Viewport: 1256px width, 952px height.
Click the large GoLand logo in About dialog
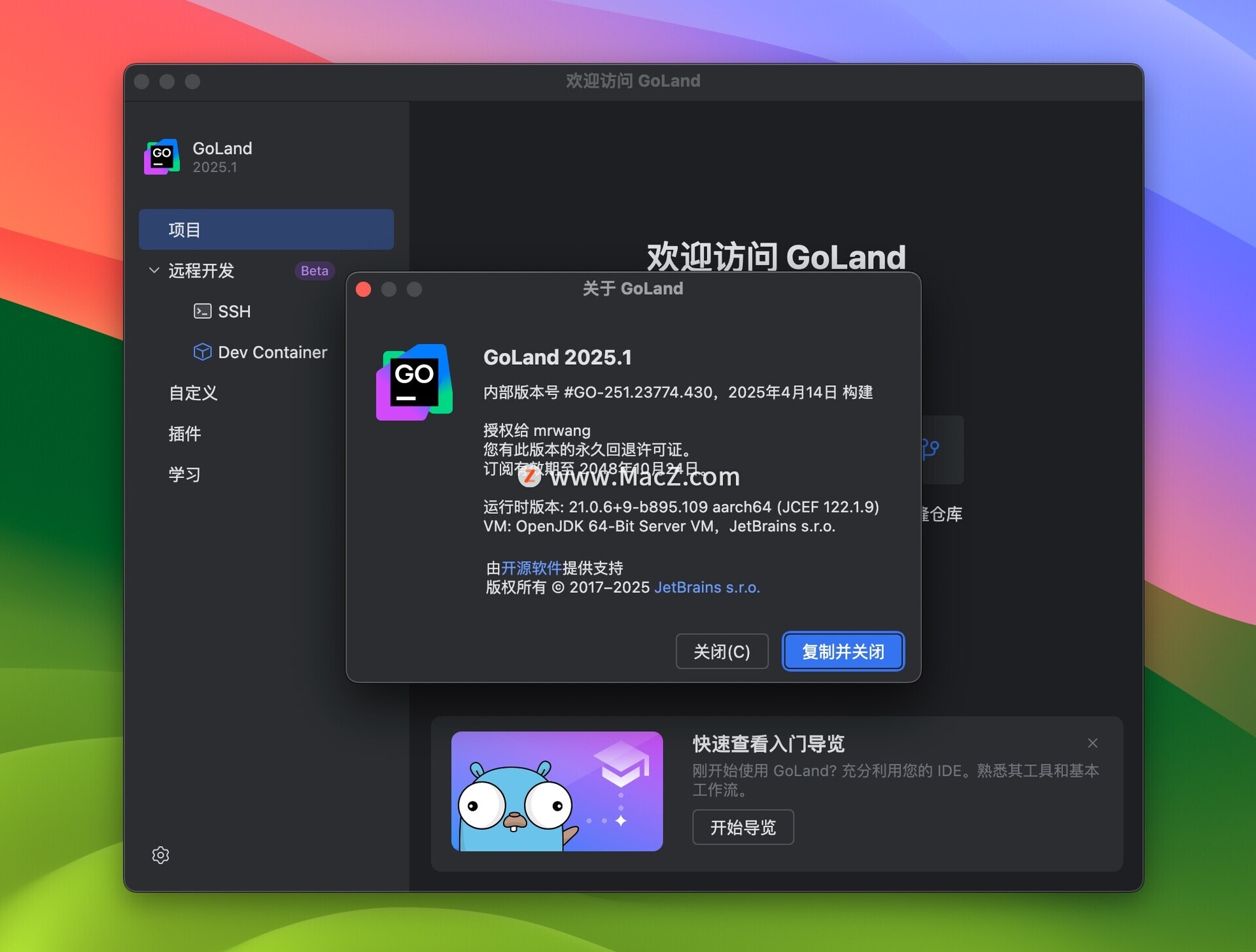tap(414, 382)
